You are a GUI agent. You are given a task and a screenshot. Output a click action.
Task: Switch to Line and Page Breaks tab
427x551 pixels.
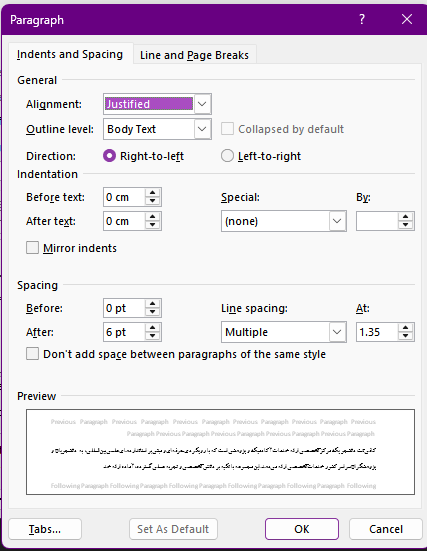[194, 55]
